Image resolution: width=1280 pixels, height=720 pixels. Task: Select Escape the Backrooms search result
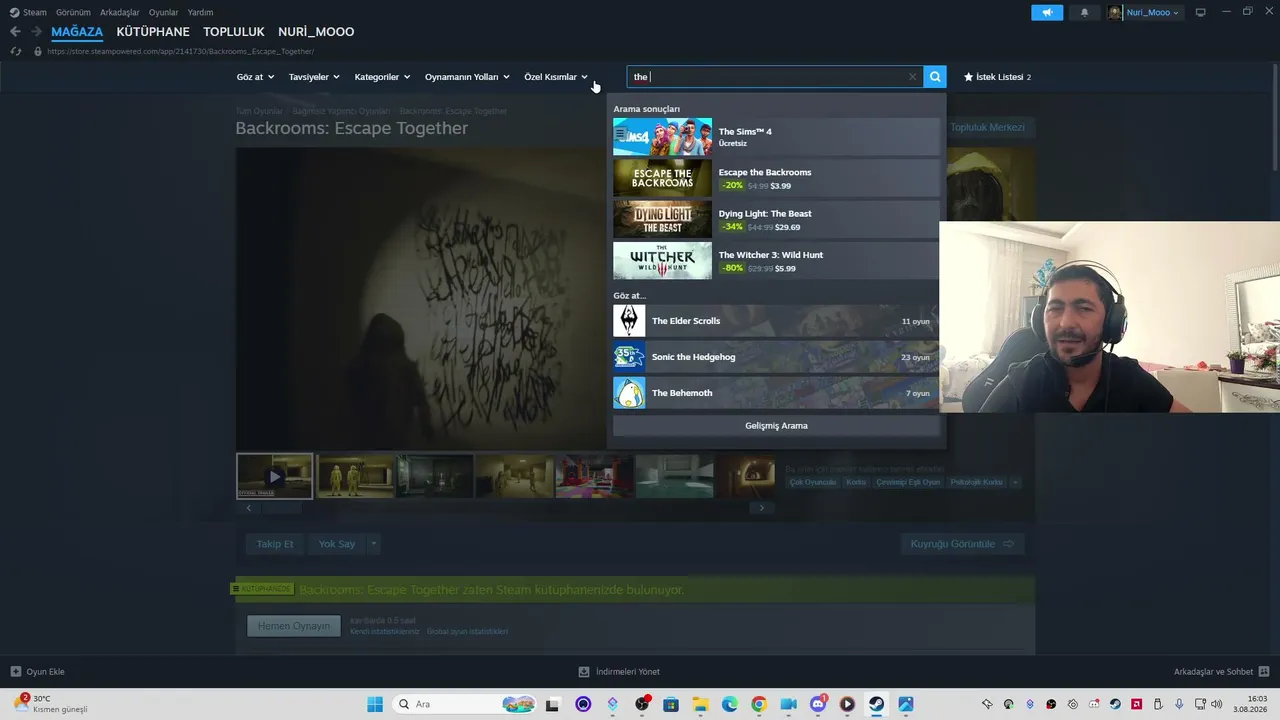[776, 178]
